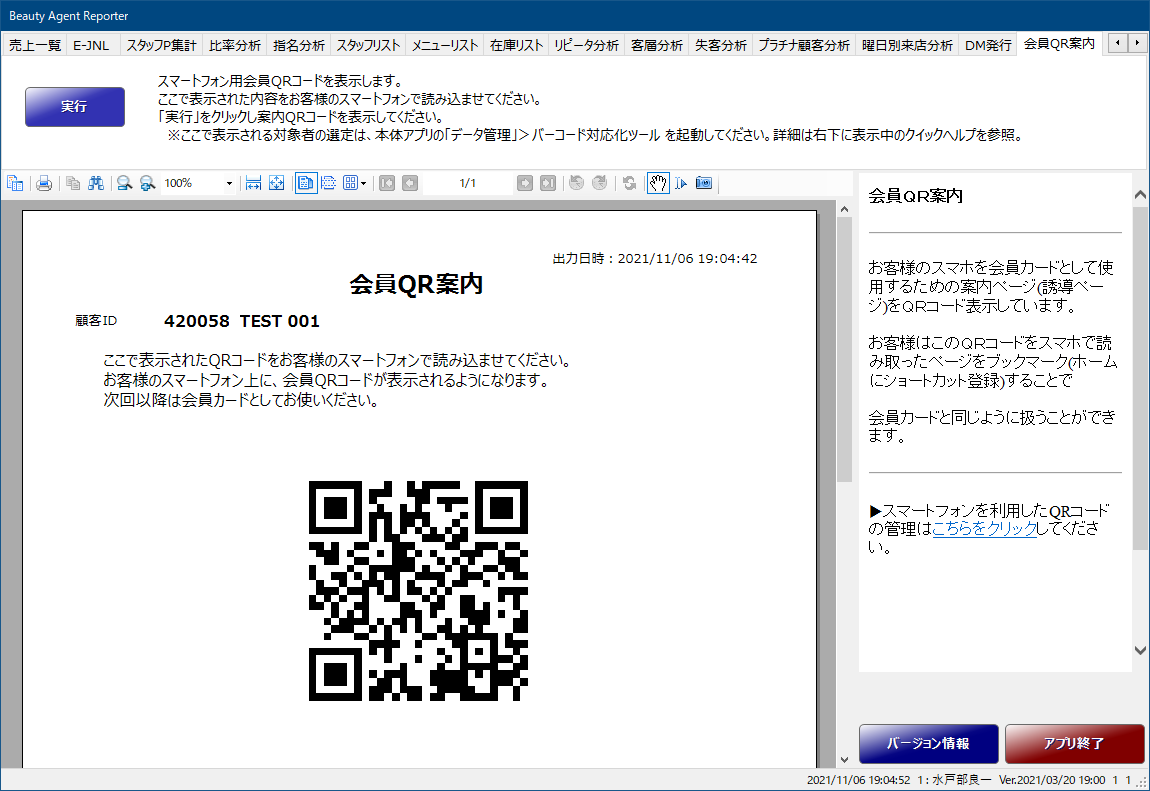The width and height of the screenshot is (1150, 791).
Task: Click the fit page width icon
Action: [x=253, y=183]
